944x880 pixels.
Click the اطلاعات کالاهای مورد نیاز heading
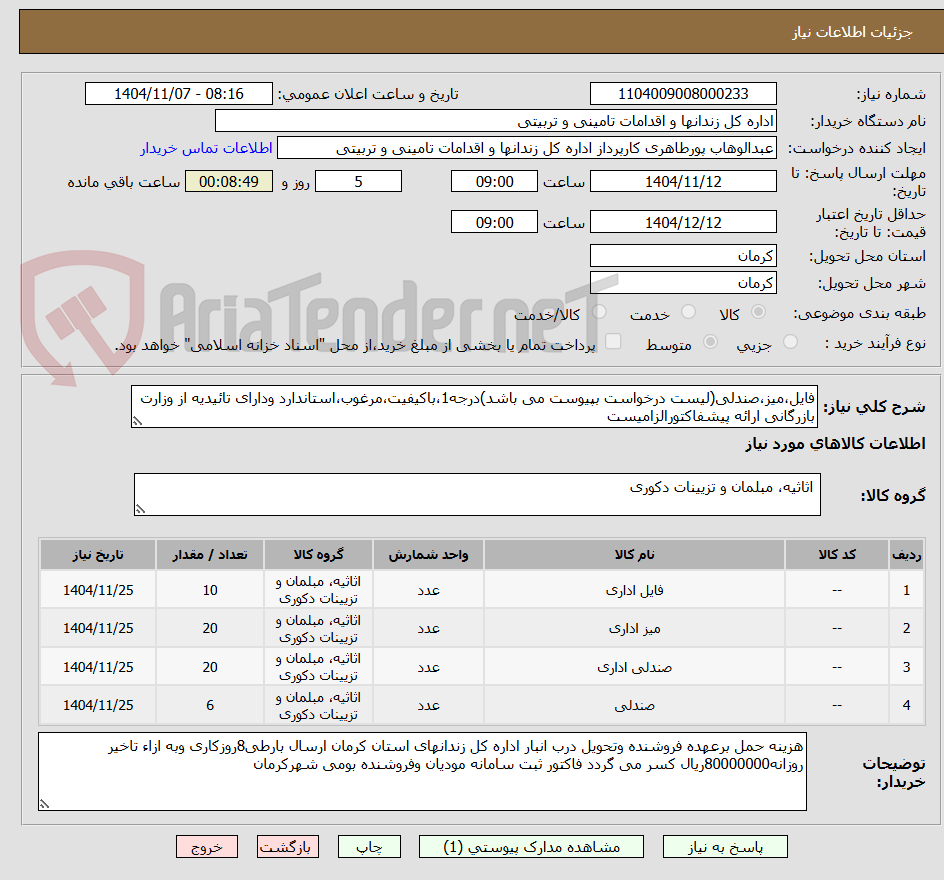point(835,444)
